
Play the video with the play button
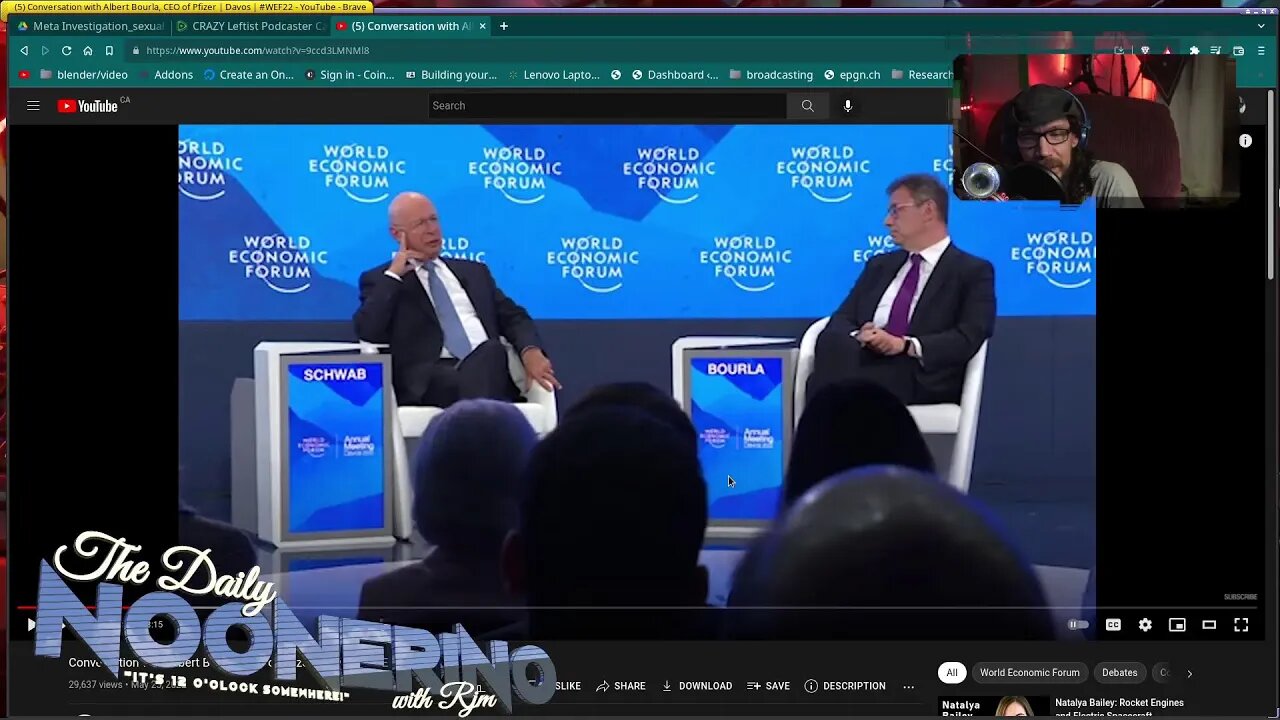click(31, 625)
